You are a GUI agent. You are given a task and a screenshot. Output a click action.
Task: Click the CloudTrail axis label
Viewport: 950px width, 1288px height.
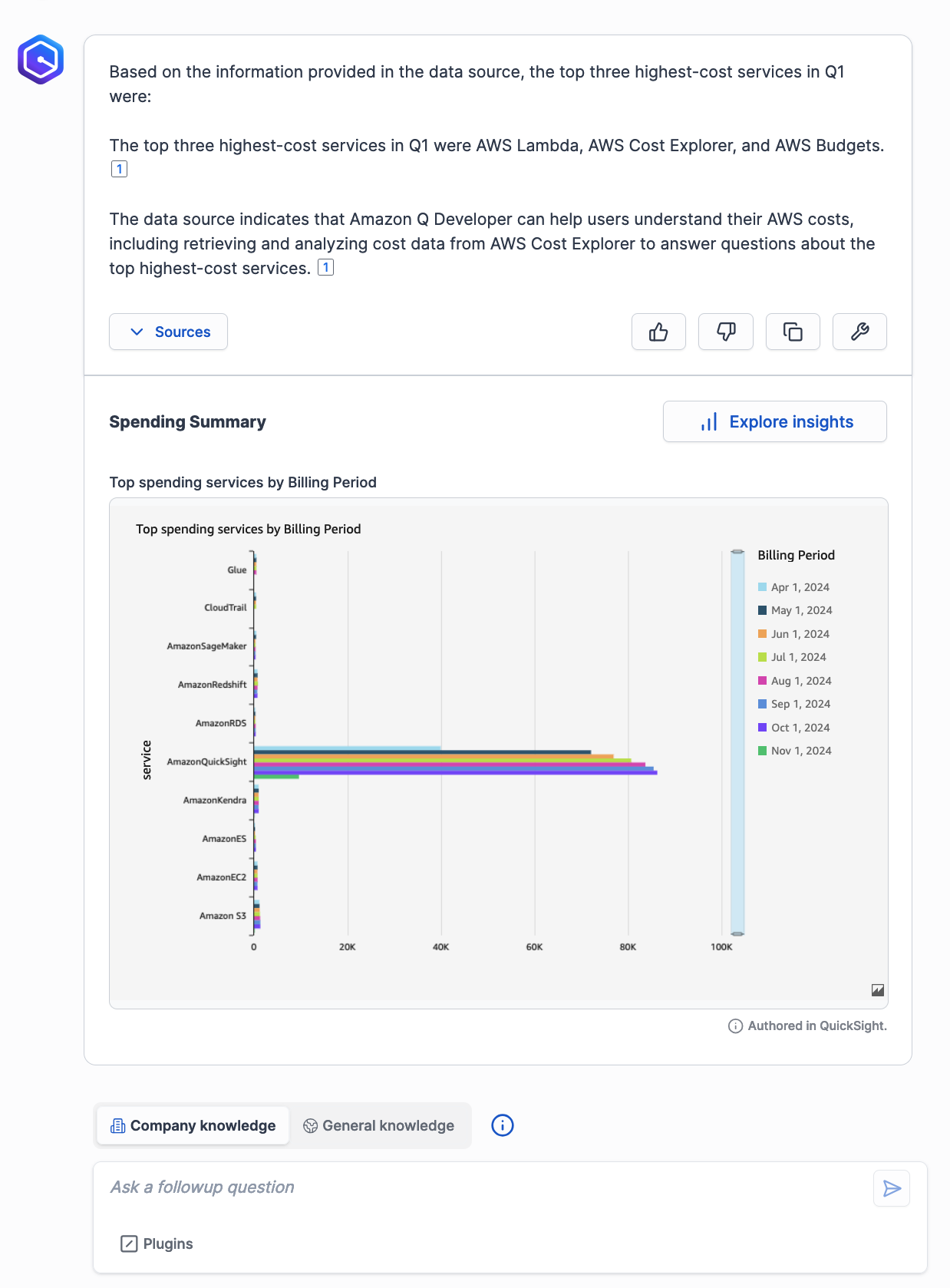(226, 607)
